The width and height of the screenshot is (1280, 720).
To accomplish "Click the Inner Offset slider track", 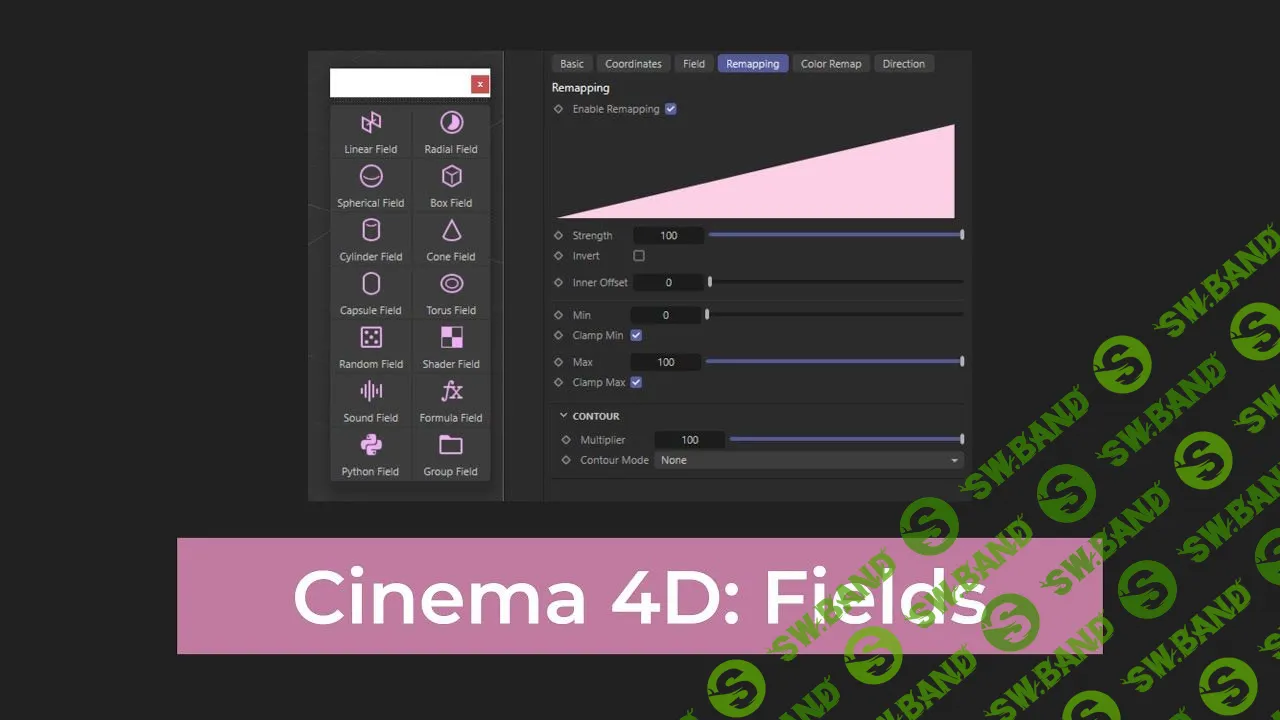I will pos(836,282).
